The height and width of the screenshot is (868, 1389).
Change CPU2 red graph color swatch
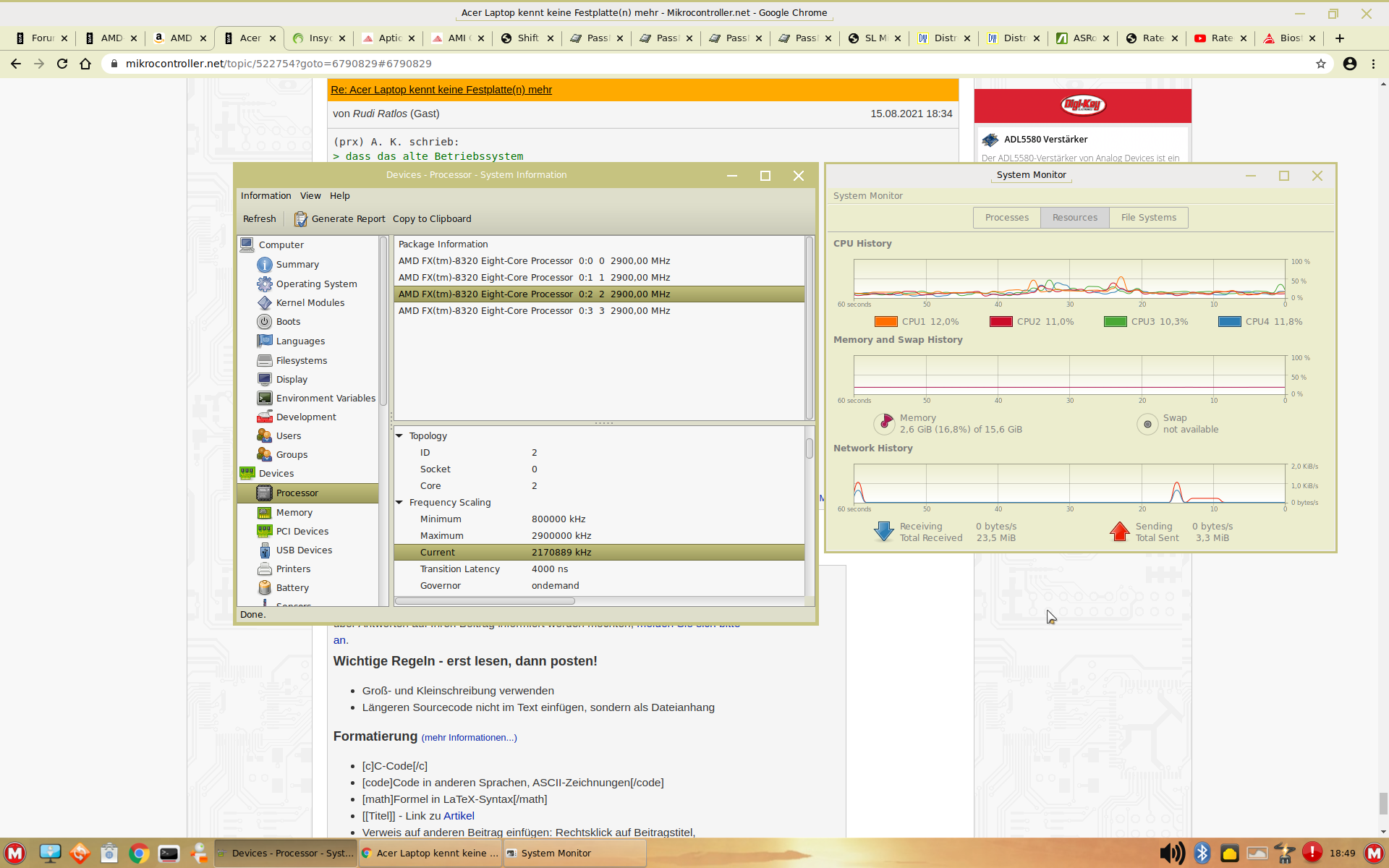[x=1001, y=322]
